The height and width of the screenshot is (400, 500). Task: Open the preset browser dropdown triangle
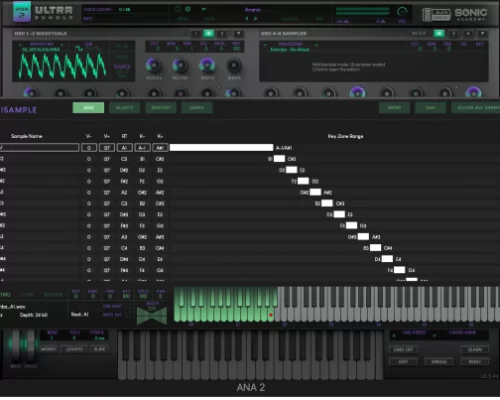[x=204, y=9]
